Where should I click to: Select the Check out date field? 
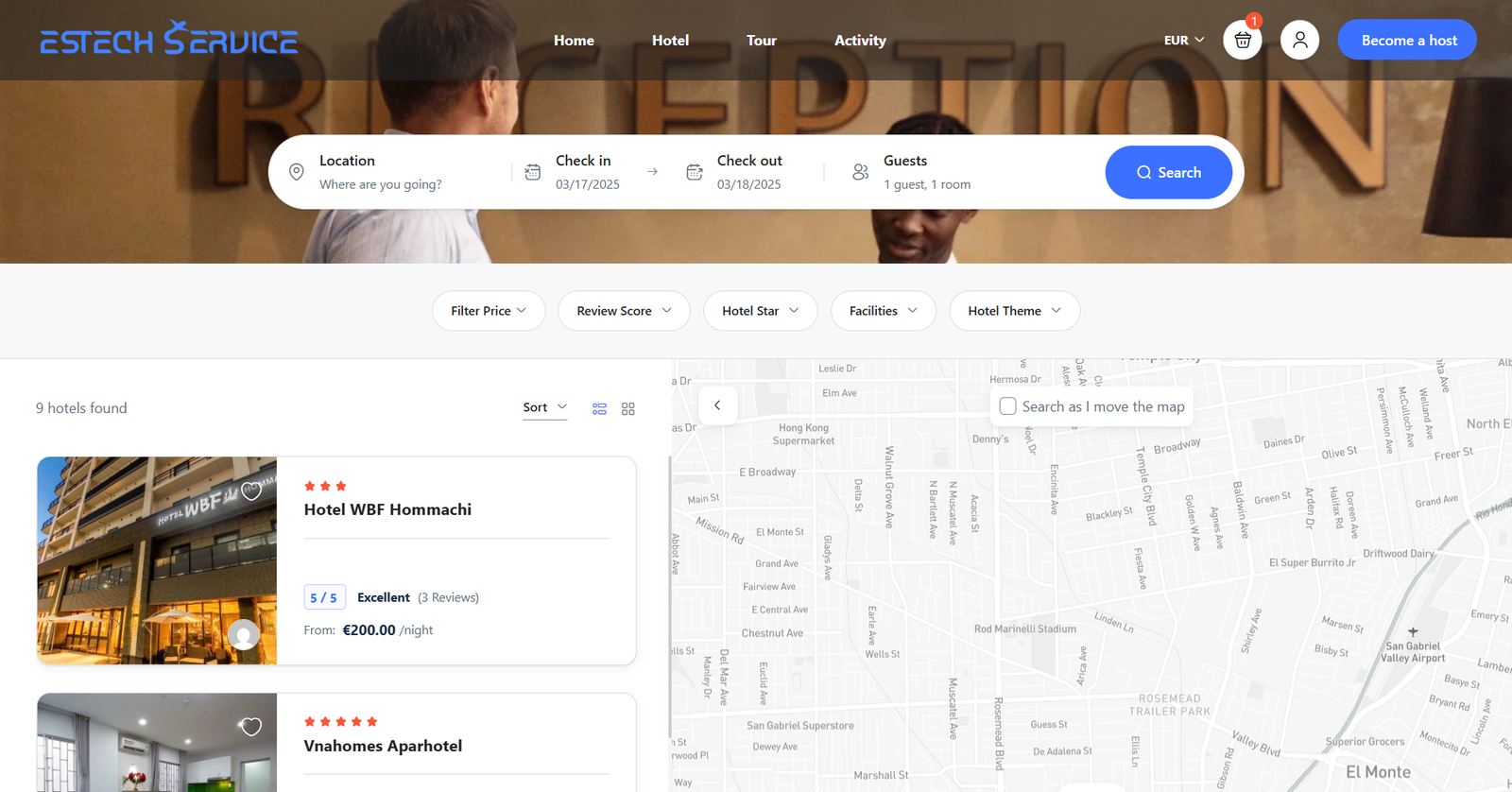[749, 172]
